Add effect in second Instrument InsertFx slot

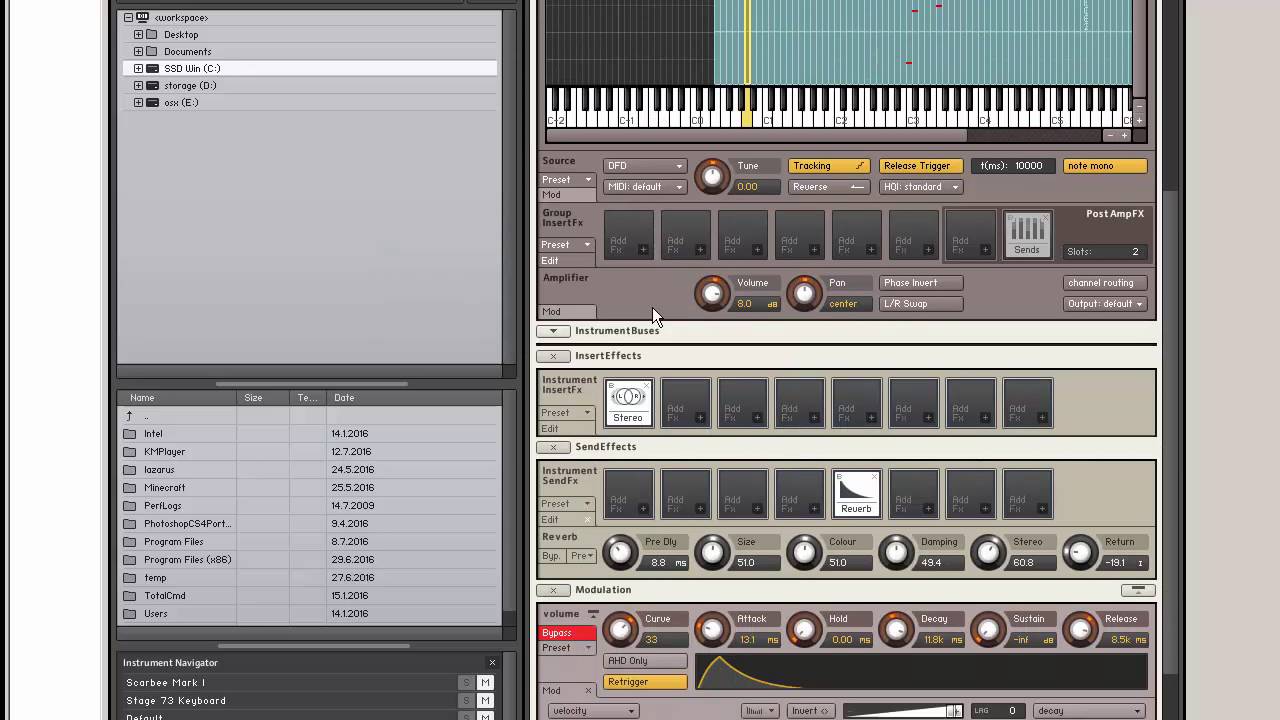[685, 403]
